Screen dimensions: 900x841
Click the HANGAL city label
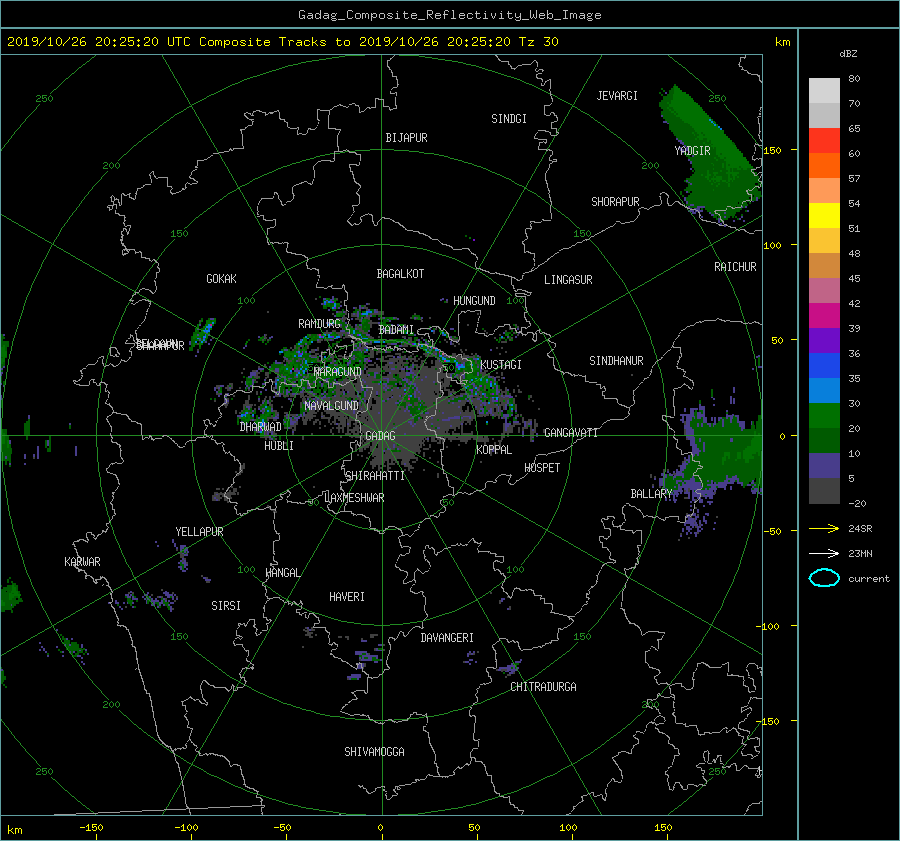(283, 573)
